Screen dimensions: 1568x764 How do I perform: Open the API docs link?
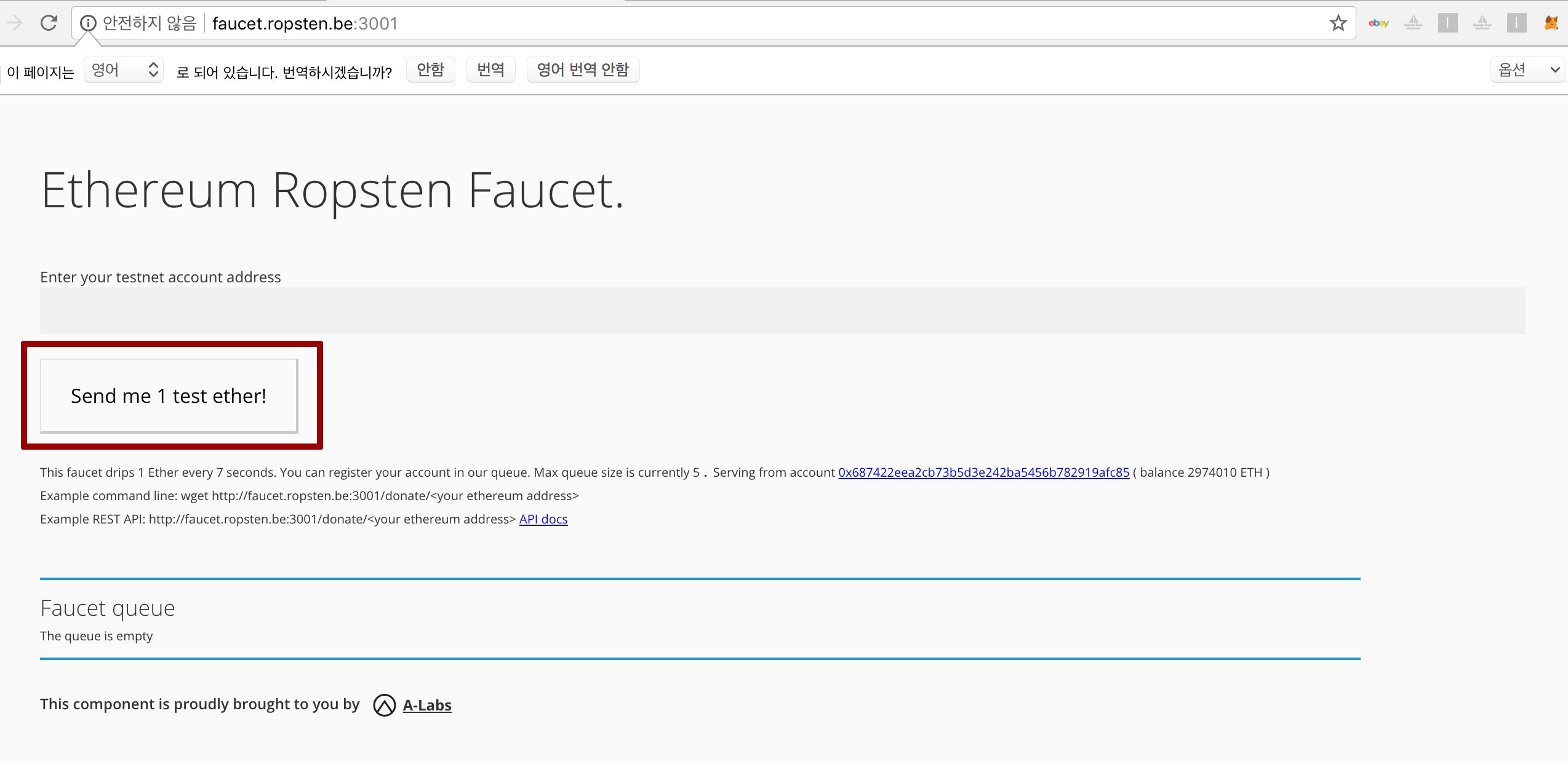[x=543, y=519]
